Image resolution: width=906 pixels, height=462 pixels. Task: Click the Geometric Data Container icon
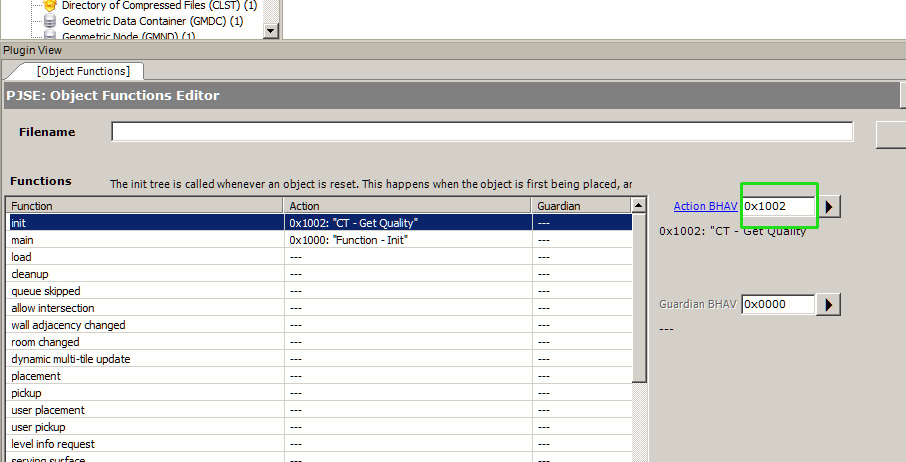click(50, 20)
